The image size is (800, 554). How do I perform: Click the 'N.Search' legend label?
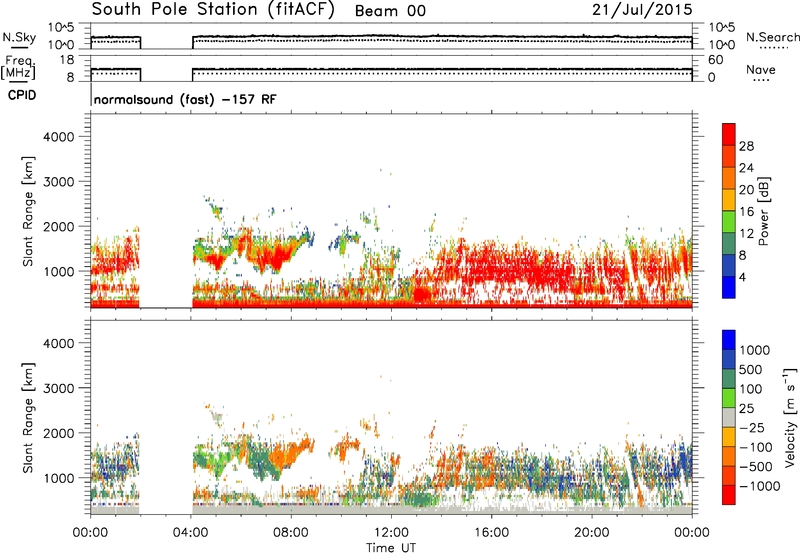click(x=772, y=37)
